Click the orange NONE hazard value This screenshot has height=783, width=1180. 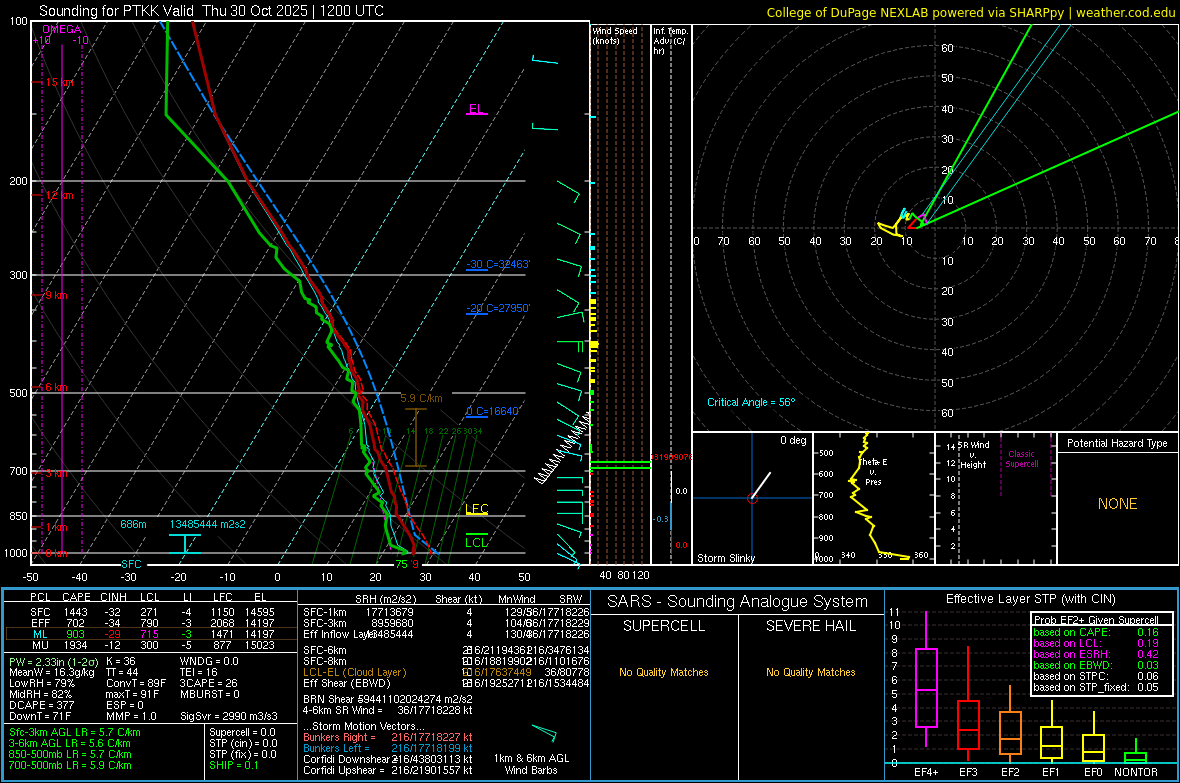1117,504
